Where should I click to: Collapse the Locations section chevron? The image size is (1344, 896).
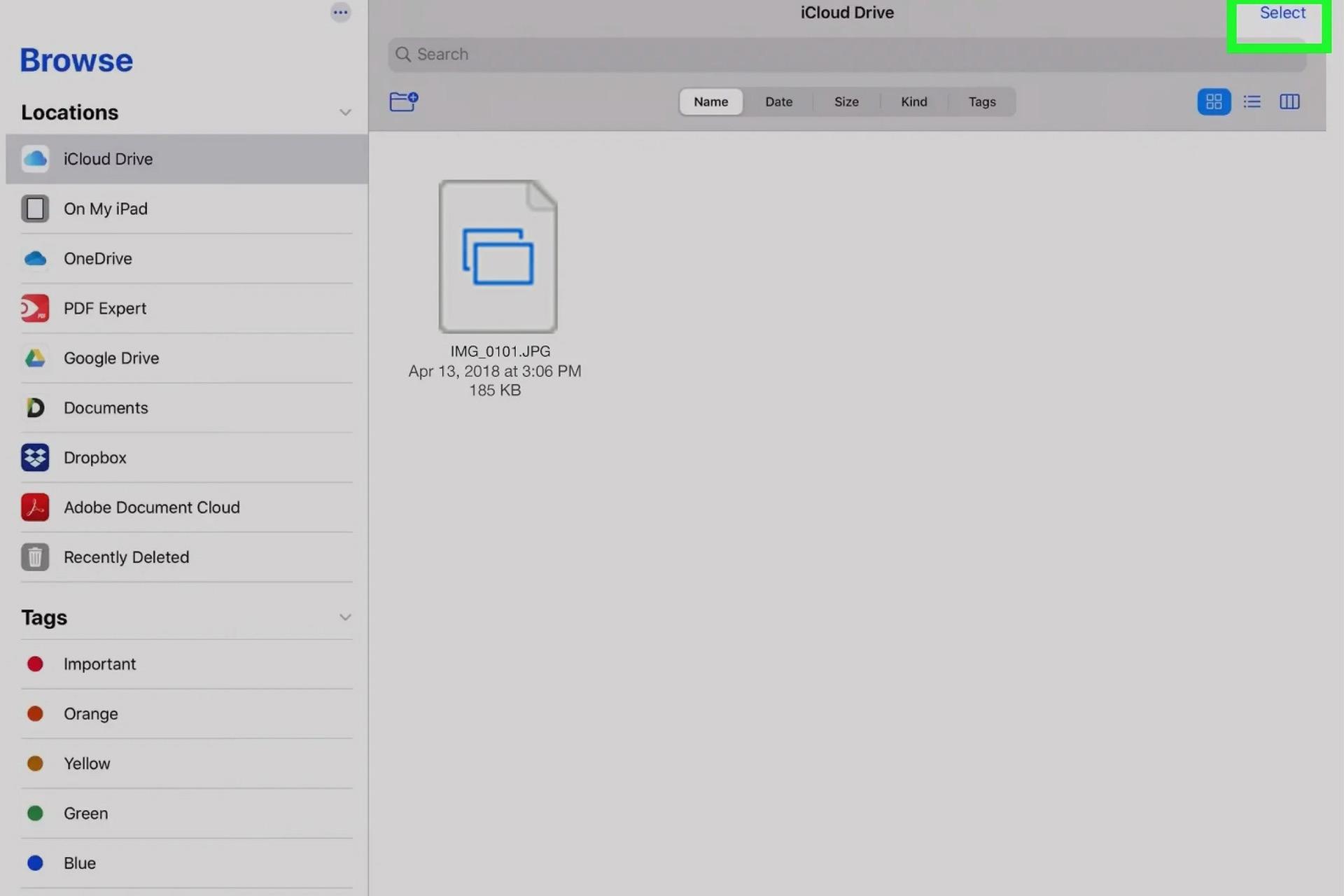tap(345, 113)
